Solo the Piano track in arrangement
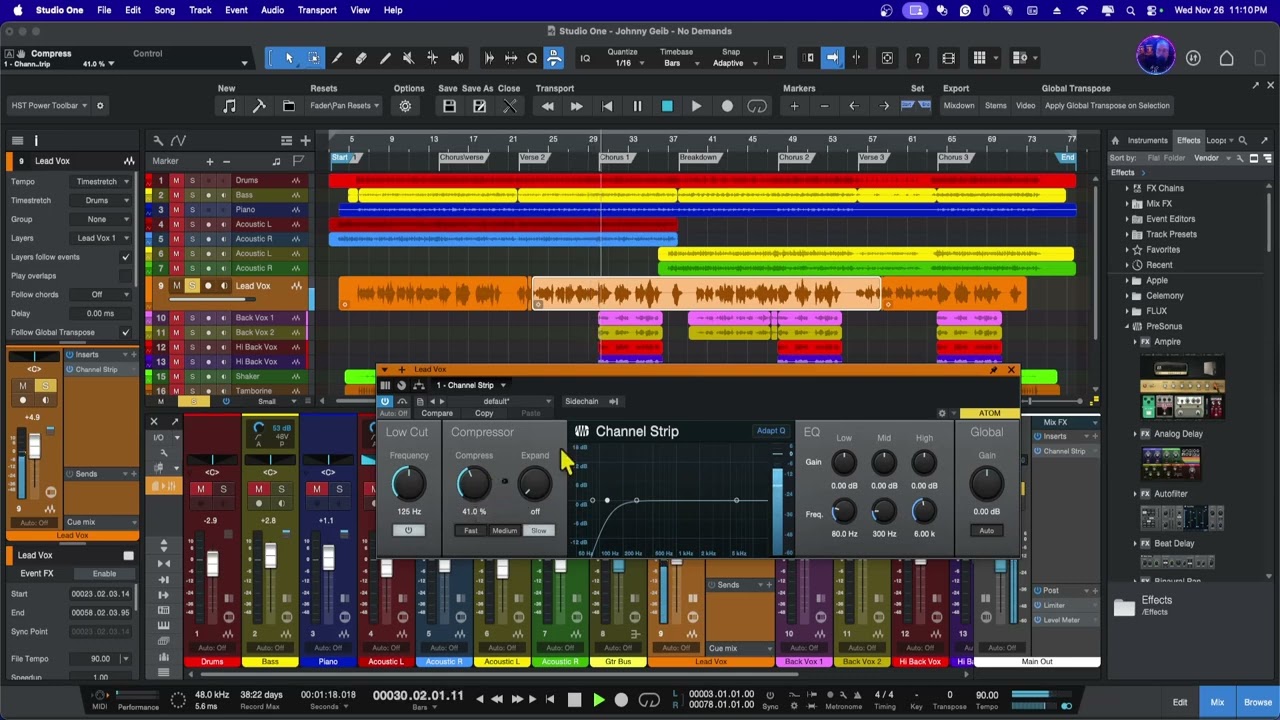The image size is (1280, 720). (x=192, y=210)
